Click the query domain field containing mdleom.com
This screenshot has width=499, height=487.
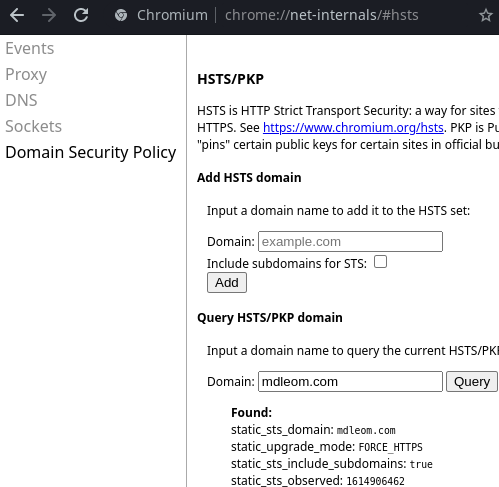[x=350, y=382]
